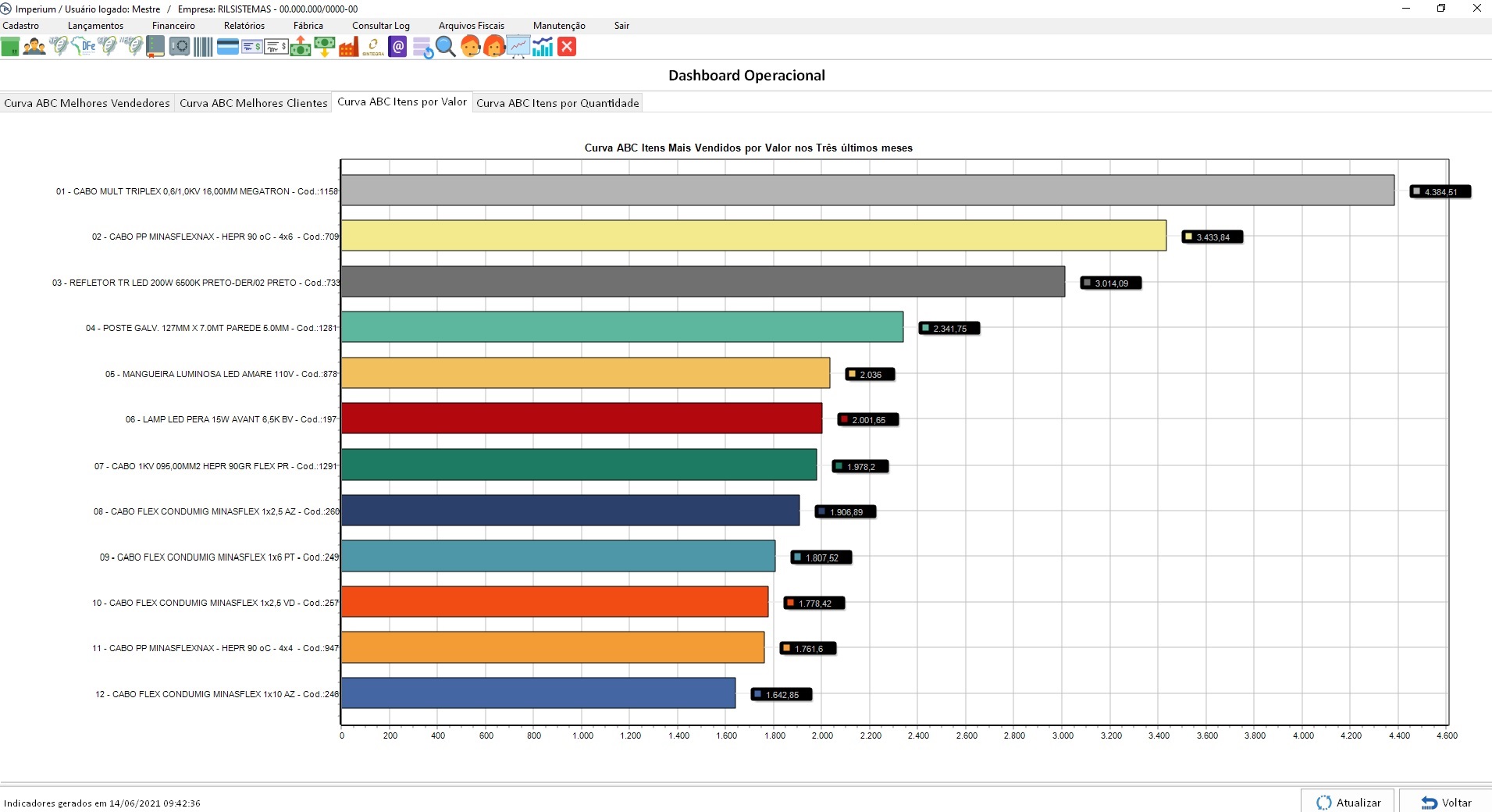
Task: Switch to Curva ABC Melhores Vendedores tab
Action: pos(87,103)
